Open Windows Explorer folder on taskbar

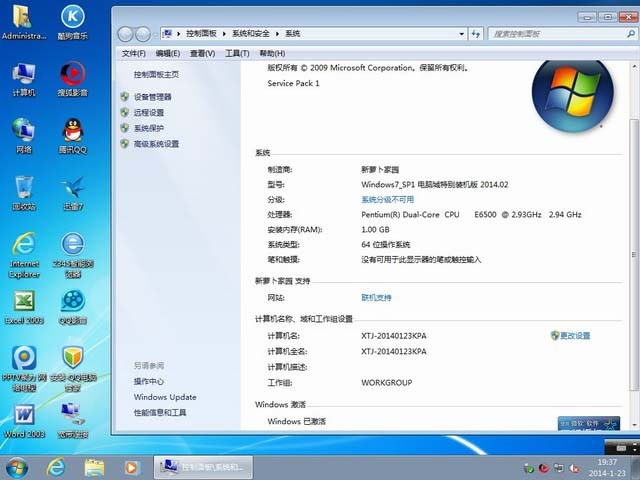pos(94,468)
